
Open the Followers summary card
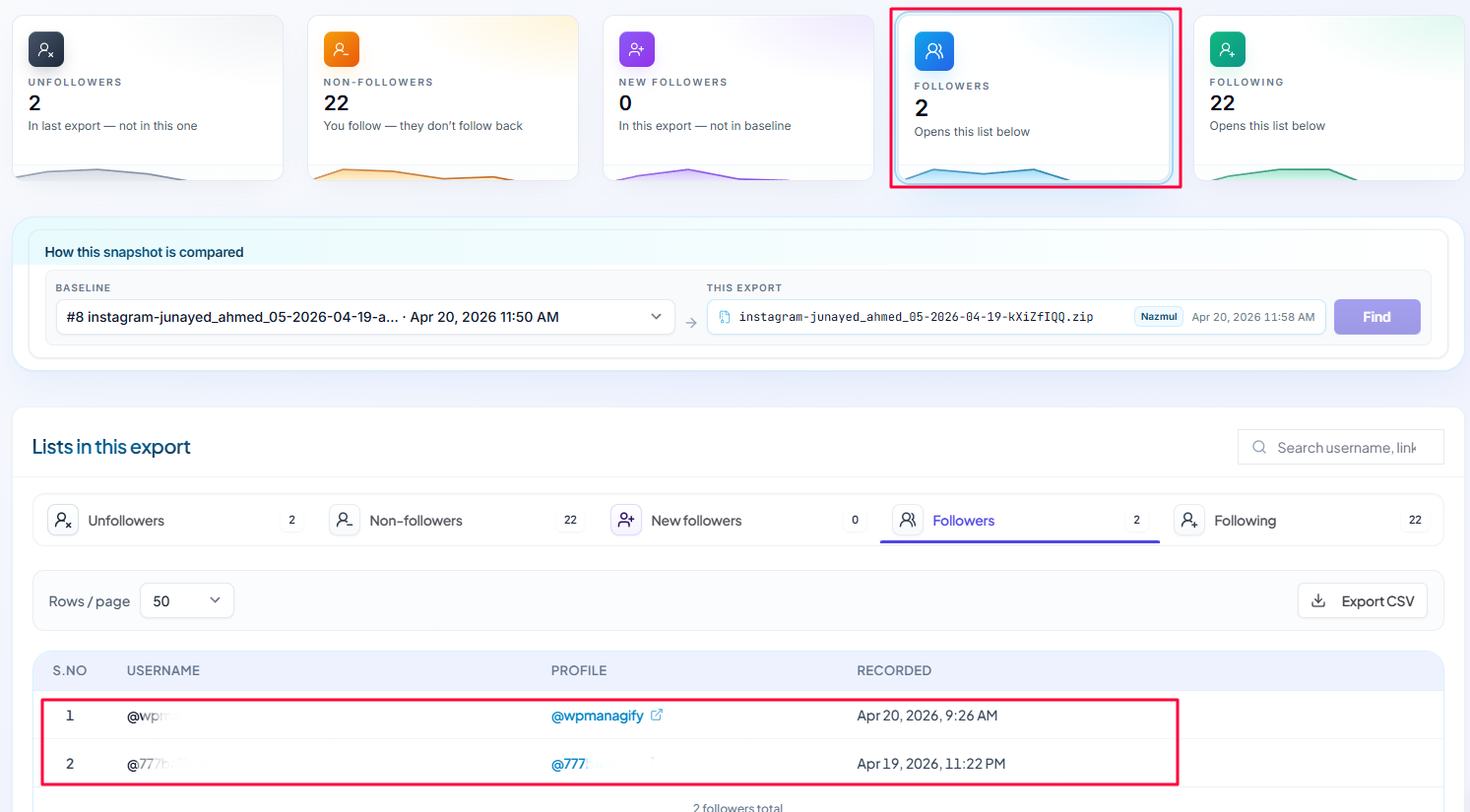1034,98
